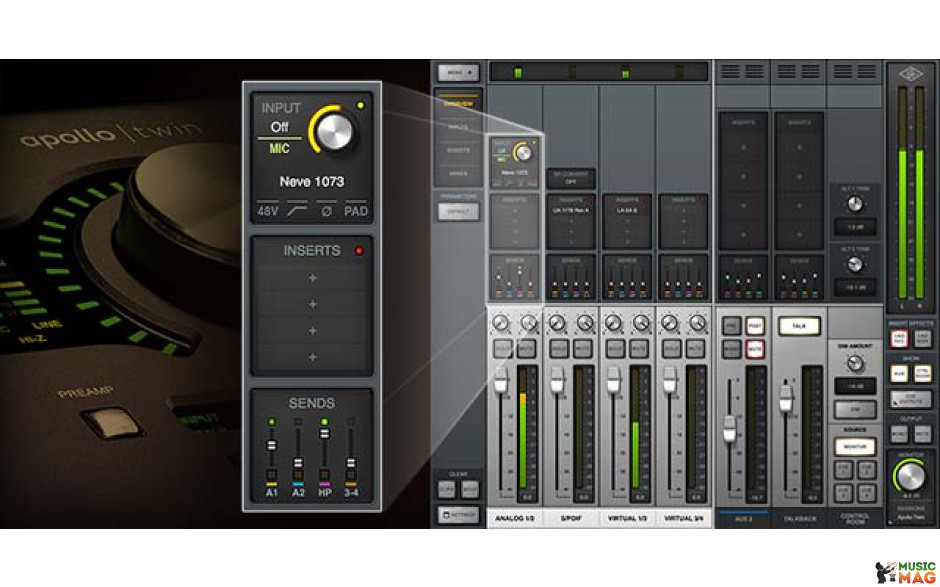Click the large MONITOR level knob

pyautogui.click(x=911, y=475)
